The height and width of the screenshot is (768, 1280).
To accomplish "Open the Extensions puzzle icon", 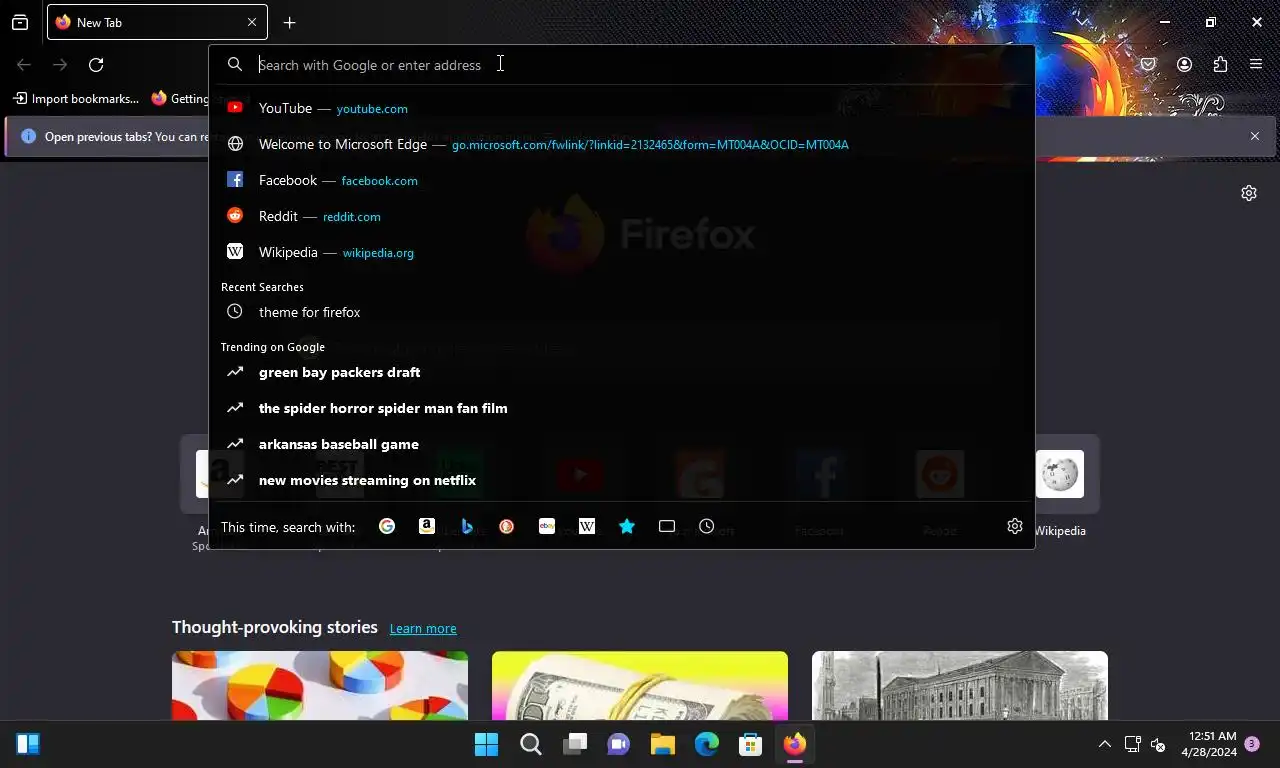I will pyautogui.click(x=1221, y=65).
